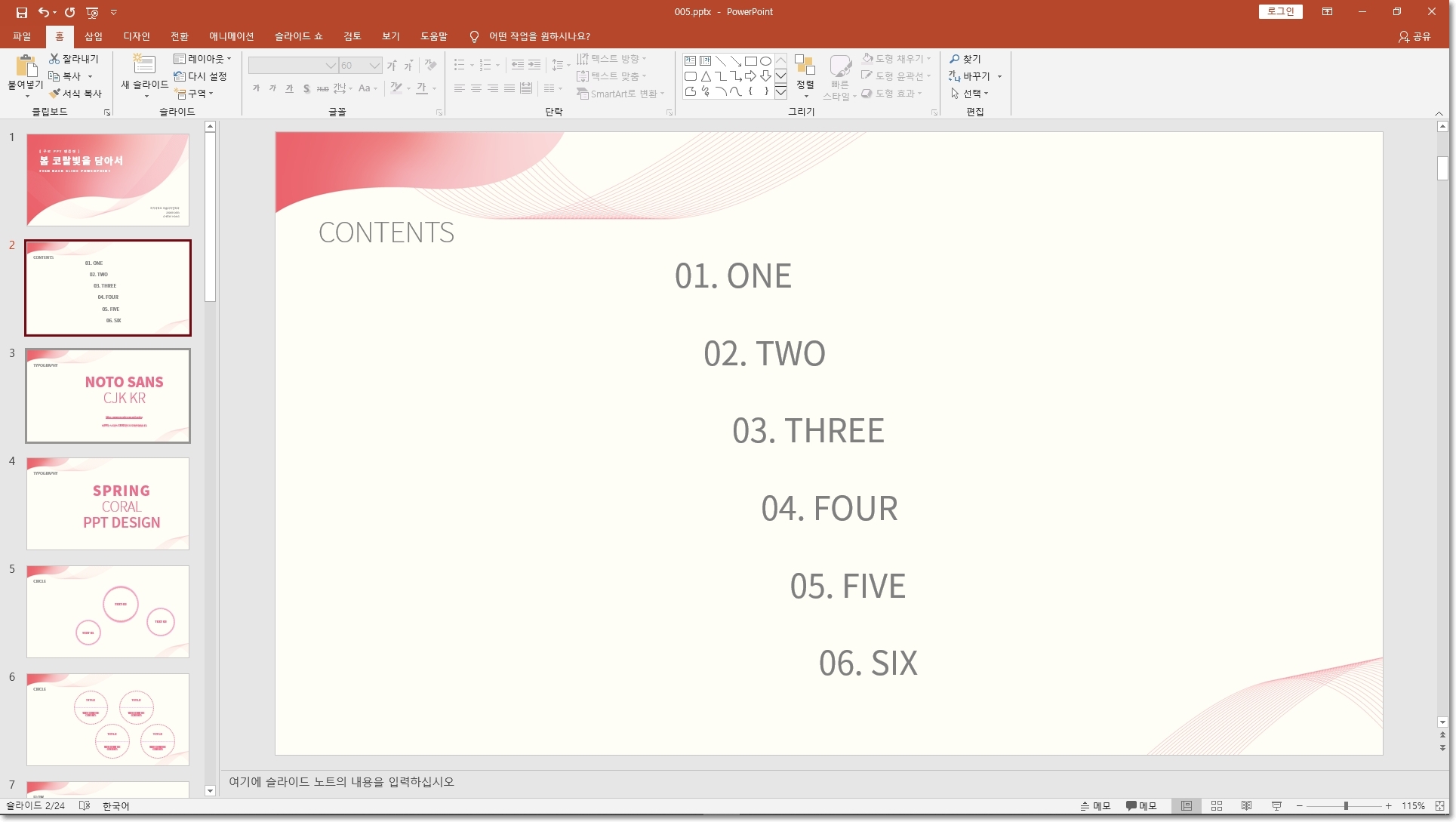Collapse the ribbon with chevron arrow
1456x822 pixels.
1439,113
